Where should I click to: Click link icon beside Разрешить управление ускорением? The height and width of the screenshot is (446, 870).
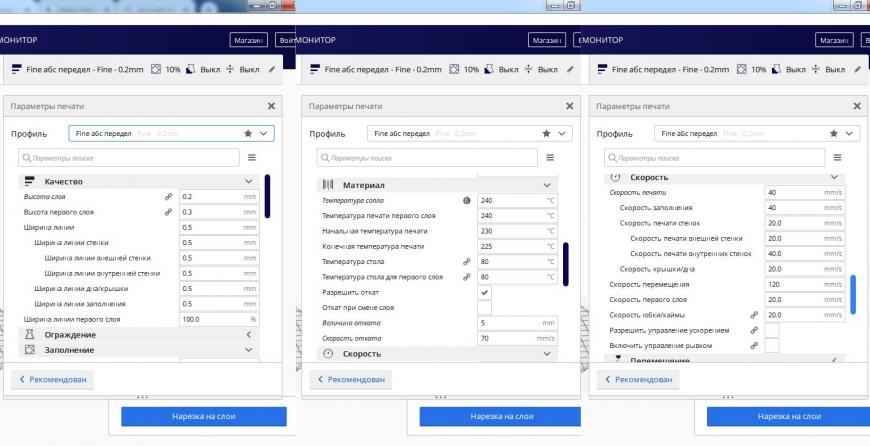(x=754, y=330)
